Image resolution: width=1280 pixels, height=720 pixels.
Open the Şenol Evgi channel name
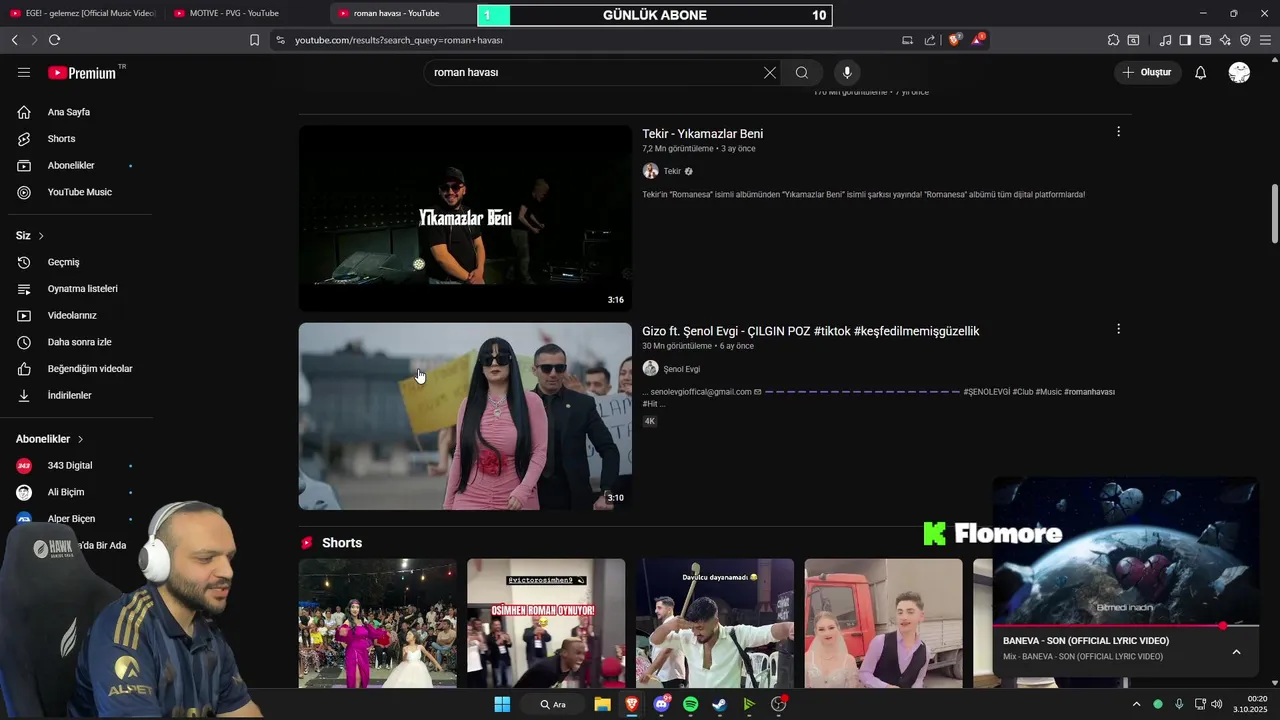[682, 369]
